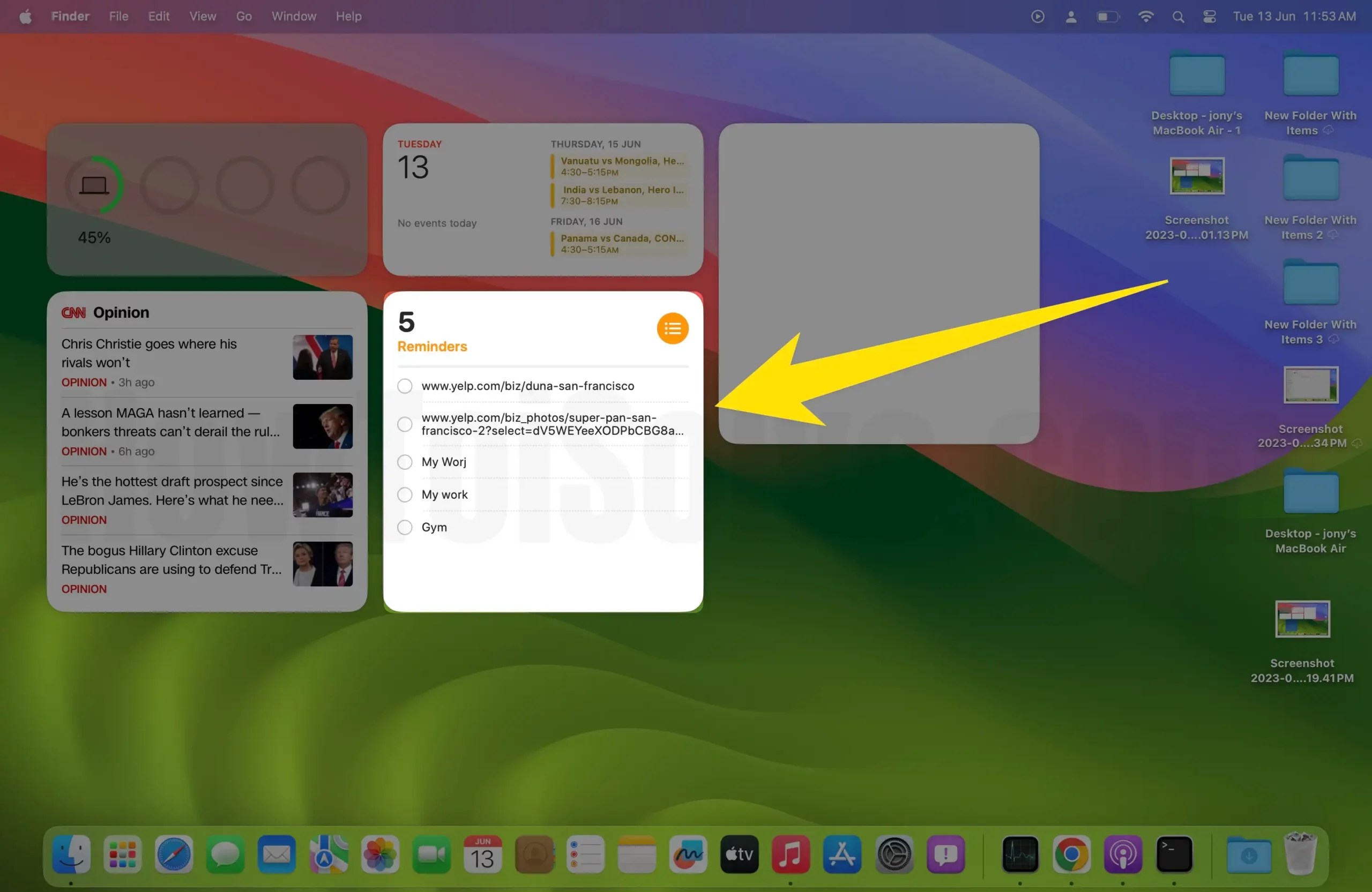Screen dimensions: 1372x892
Task: Click user account icon in menu bar
Action: [x=1070, y=17]
